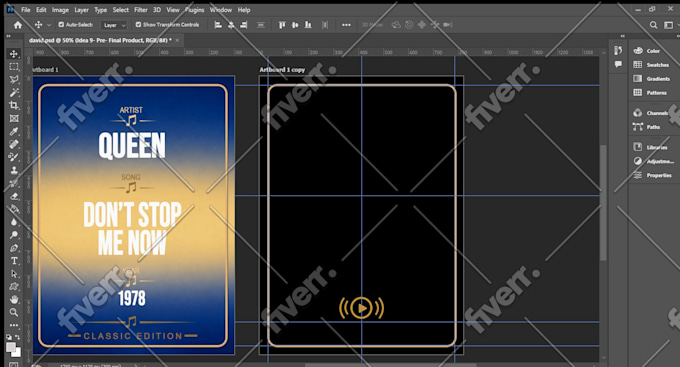Image resolution: width=680 pixels, height=367 pixels.
Task: Open the Auto-Select Layer dropdown
Action: [114, 25]
